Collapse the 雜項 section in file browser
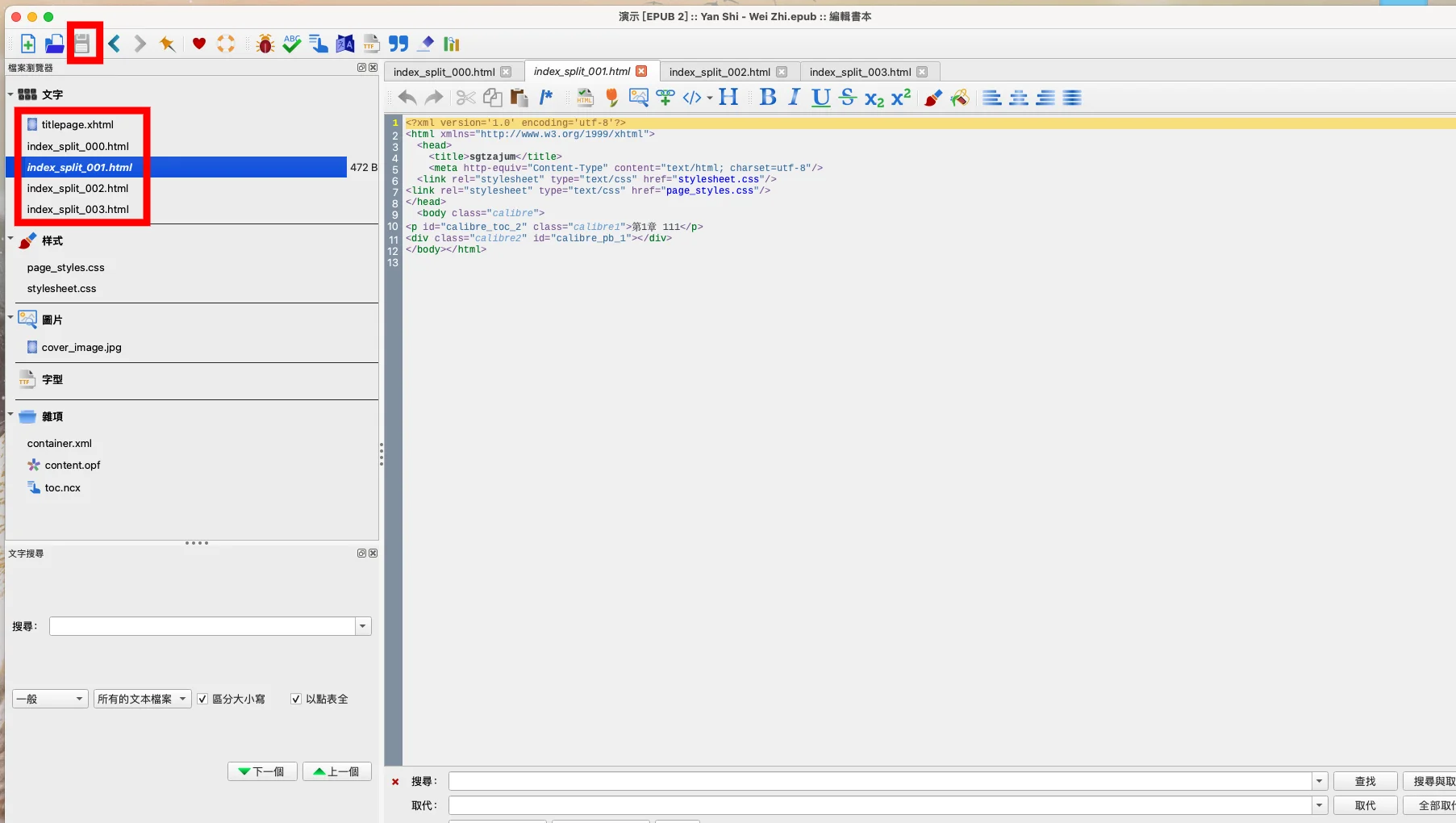 pos(10,414)
